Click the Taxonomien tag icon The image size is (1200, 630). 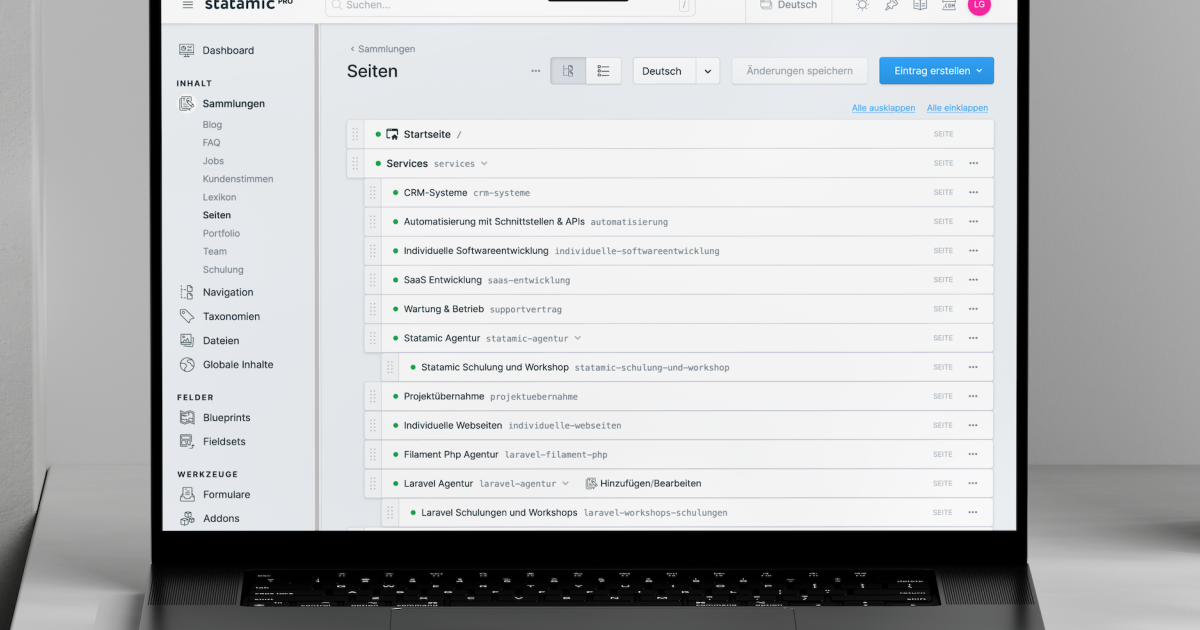pyautogui.click(x=186, y=316)
